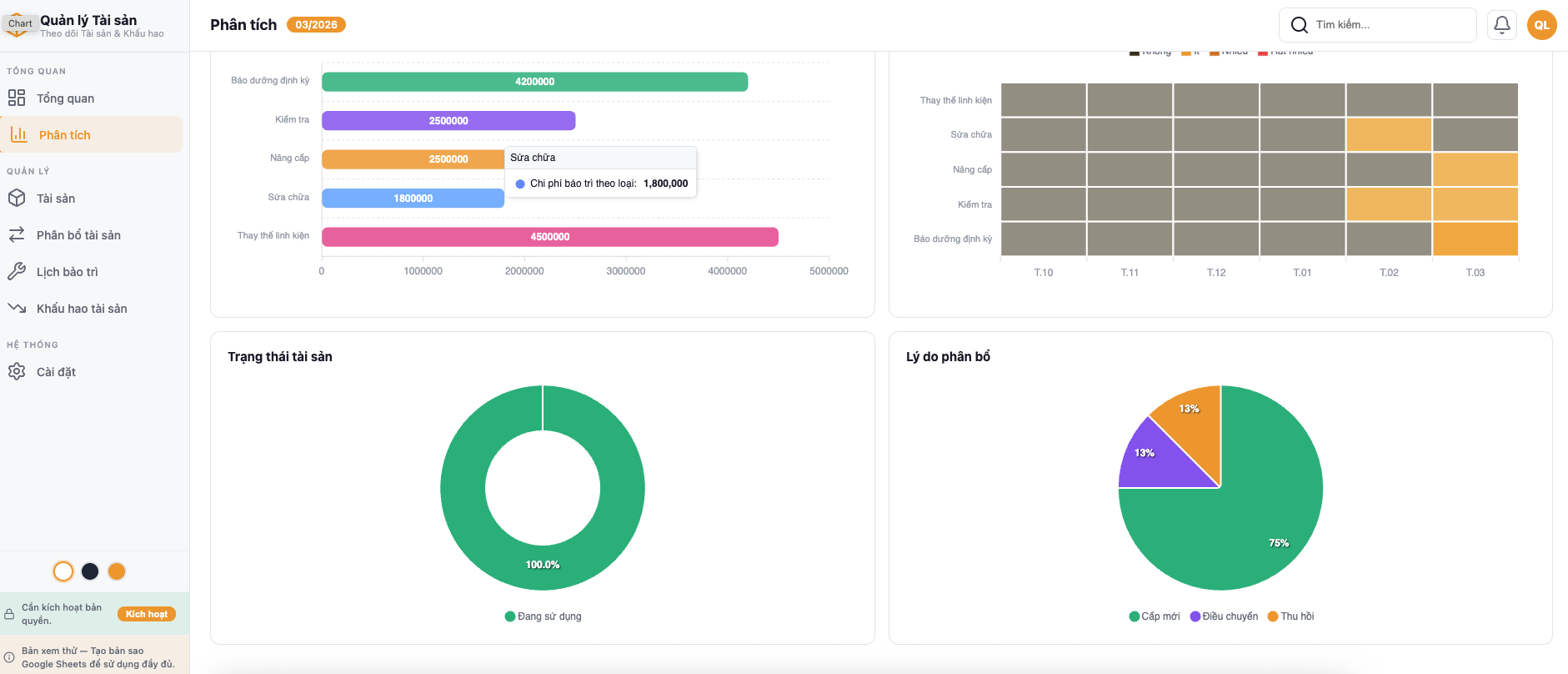1568x674 pixels.
Task: Click the search magnifier icon
Action: coord(1299,25)
